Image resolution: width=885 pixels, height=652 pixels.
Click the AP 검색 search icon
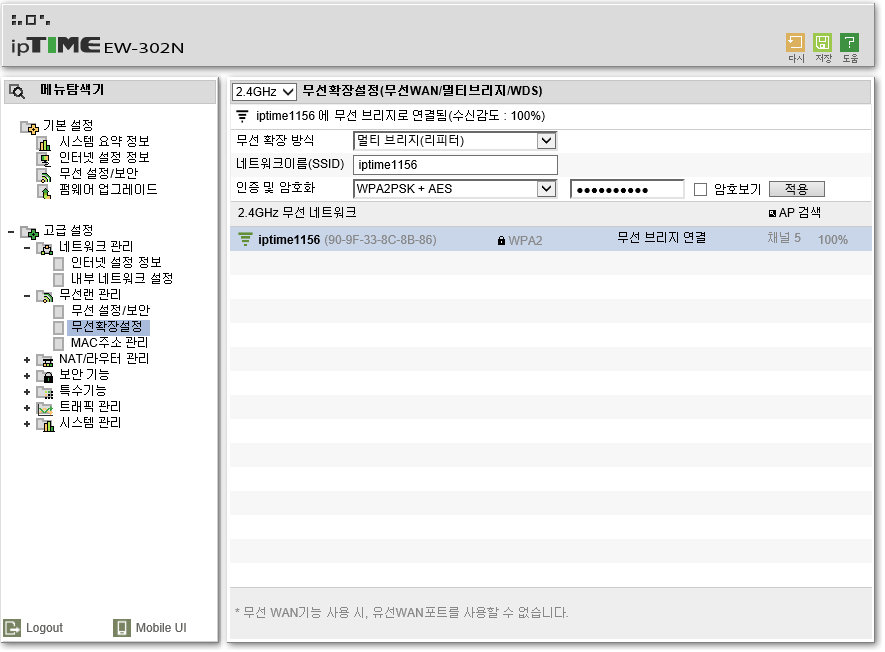click(772, 213)
